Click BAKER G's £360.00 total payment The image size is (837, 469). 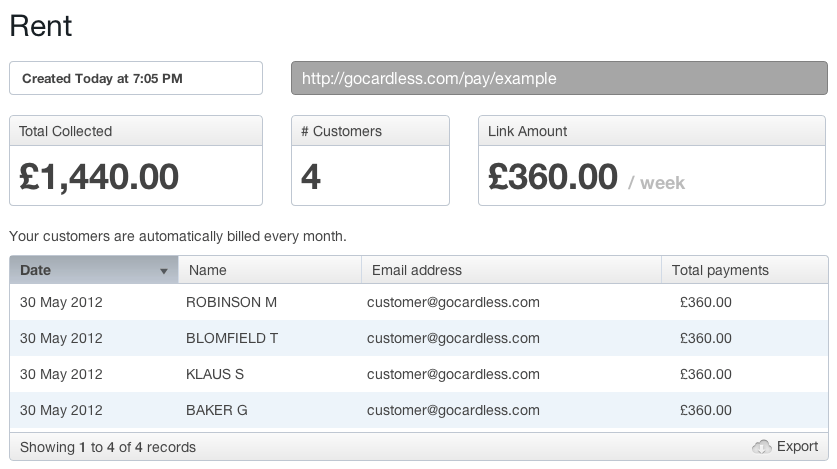point(705,410)
